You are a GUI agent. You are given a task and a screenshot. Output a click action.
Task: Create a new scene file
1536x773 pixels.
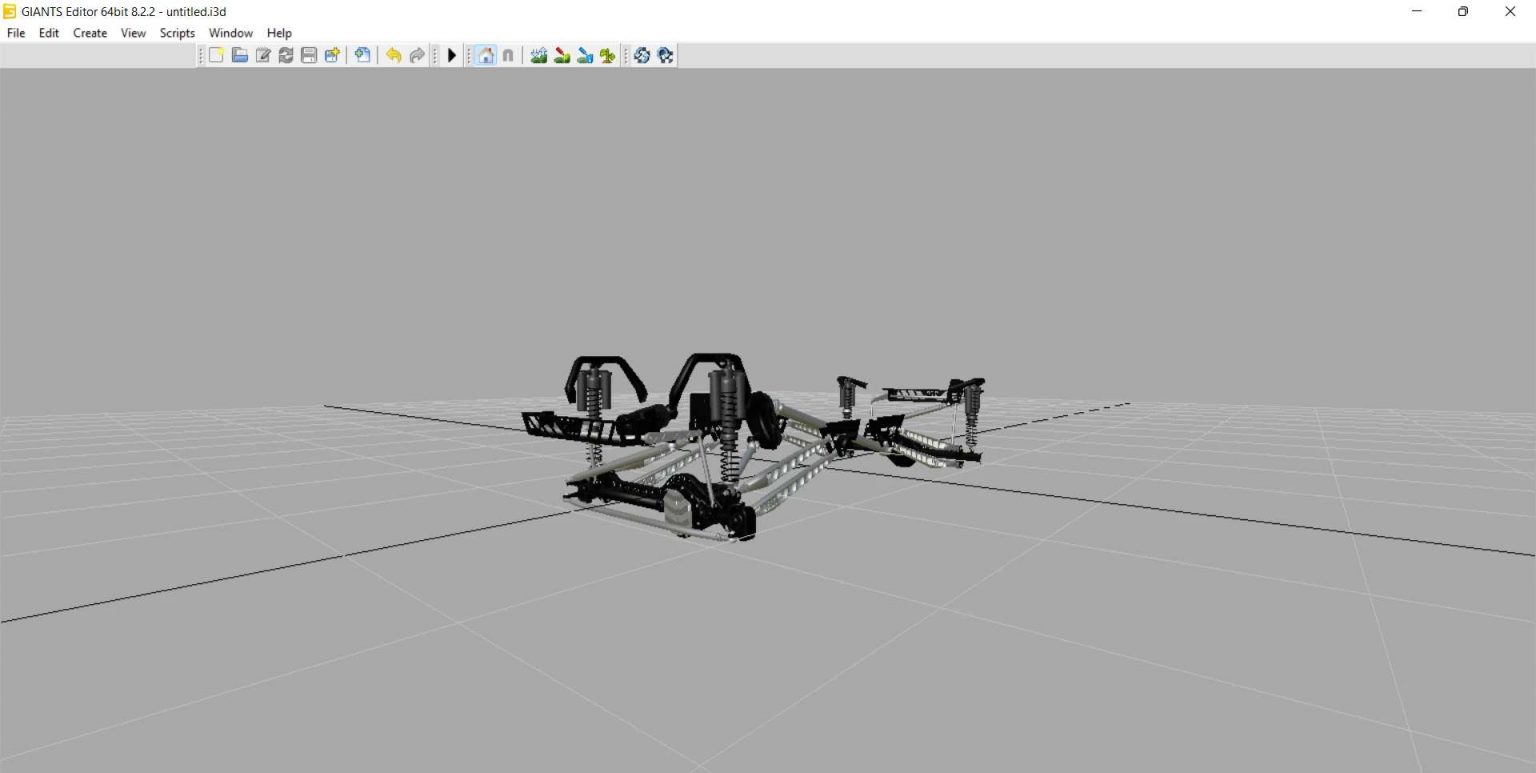(x=216, y=55)
